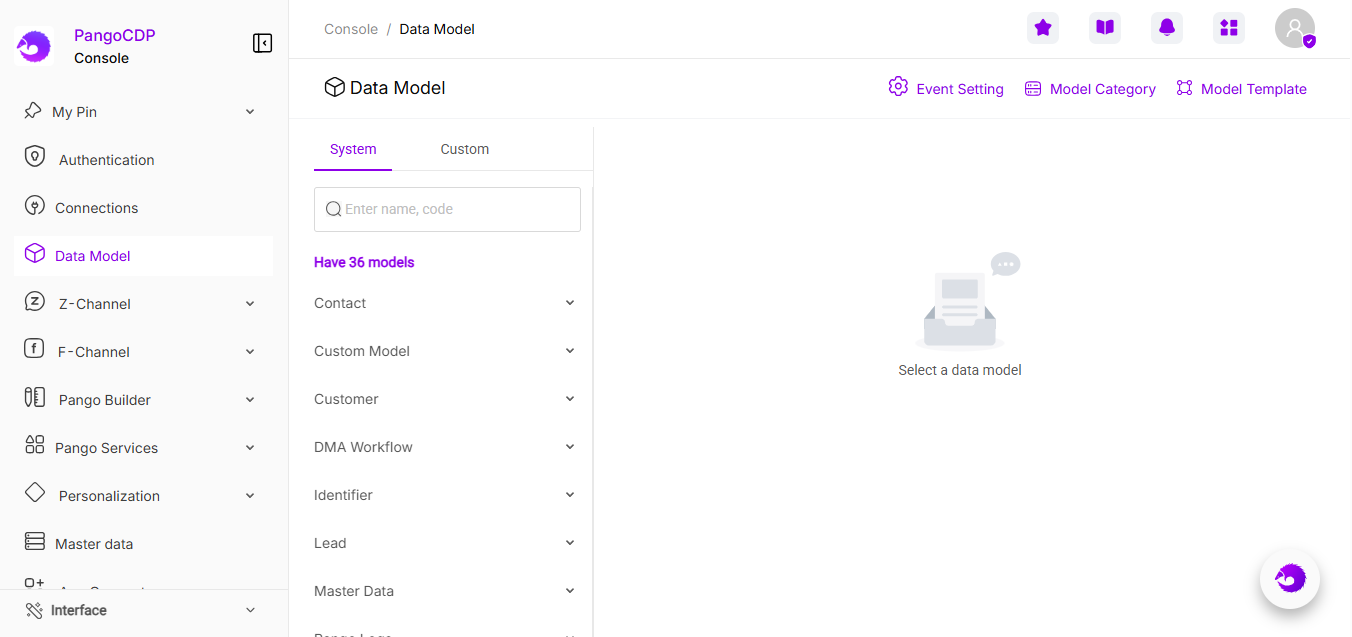Screen dimensions: 1352x637
Task: Expand the DMA Workflow group chevron
Action: tap(570, 447)
